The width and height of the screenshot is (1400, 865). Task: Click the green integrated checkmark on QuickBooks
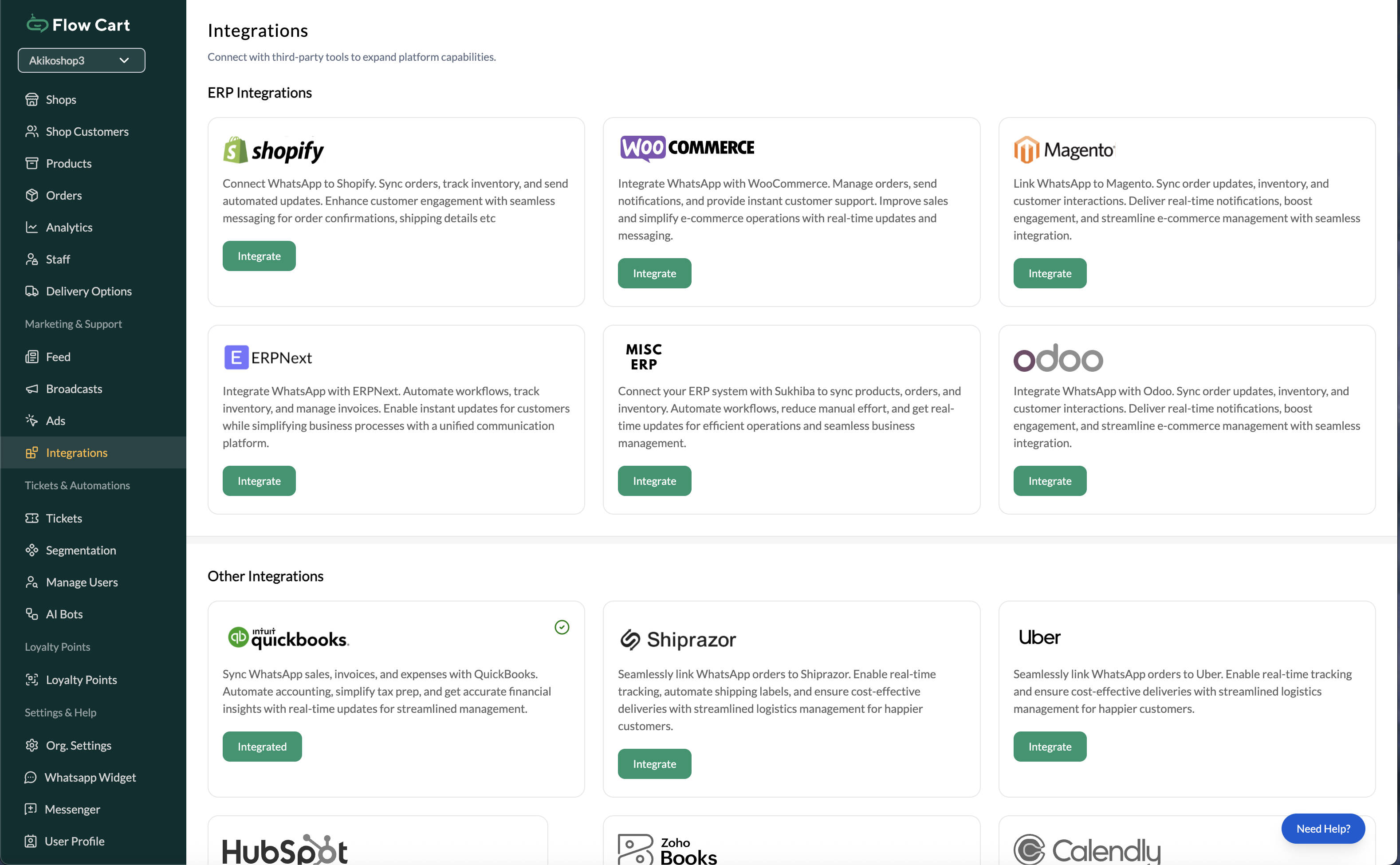click(x=562, y=627)
